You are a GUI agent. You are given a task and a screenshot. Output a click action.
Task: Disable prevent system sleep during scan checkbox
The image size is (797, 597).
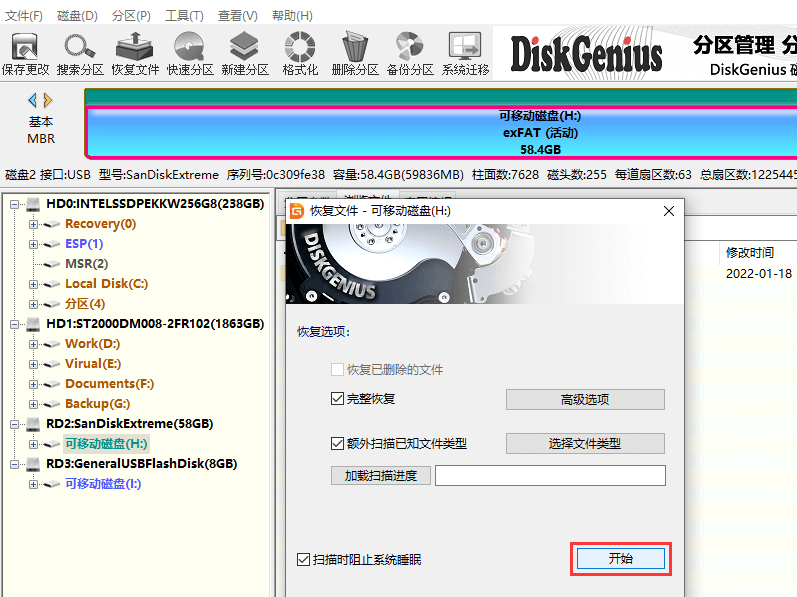point(304,559)
